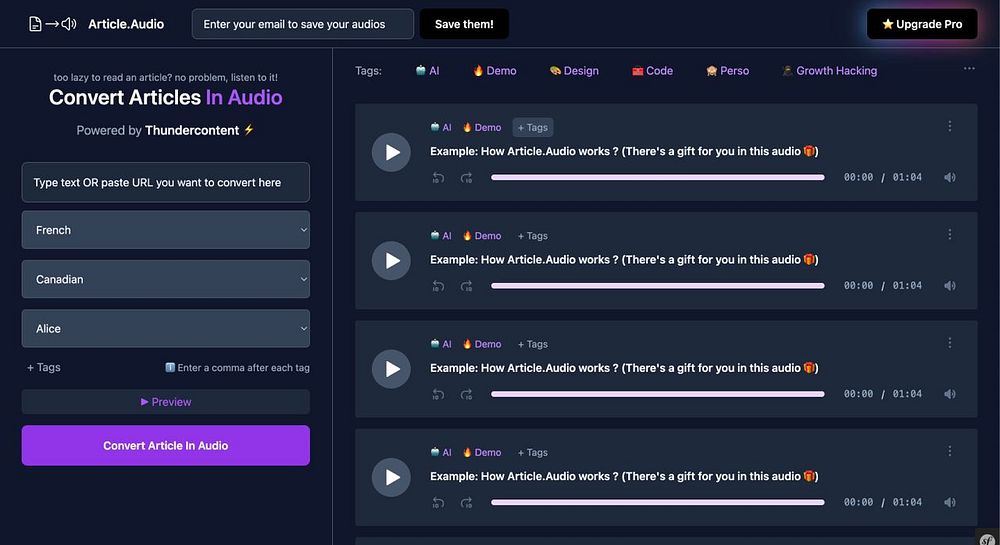The image size is (1000, 545).
Task: Rewind 10 seconds on fourth audio card
Action: point(438,503)
